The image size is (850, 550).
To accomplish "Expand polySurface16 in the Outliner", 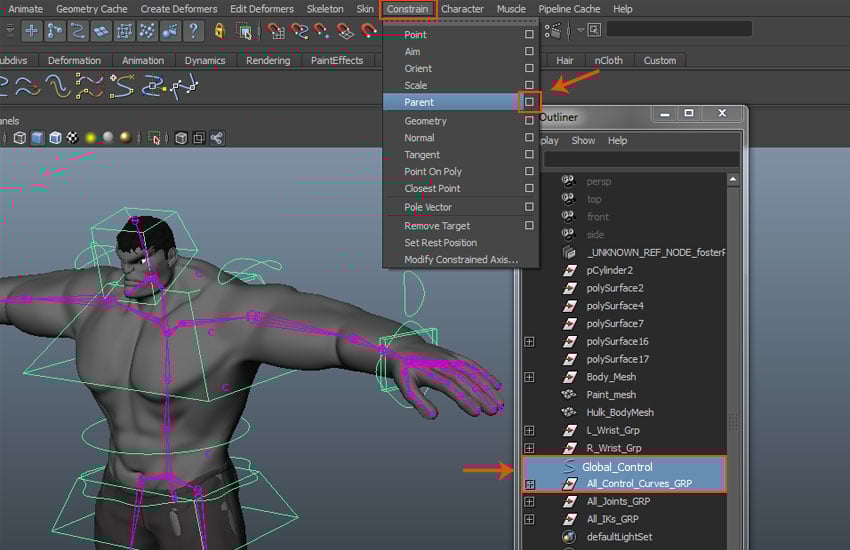I will [529, 342].
